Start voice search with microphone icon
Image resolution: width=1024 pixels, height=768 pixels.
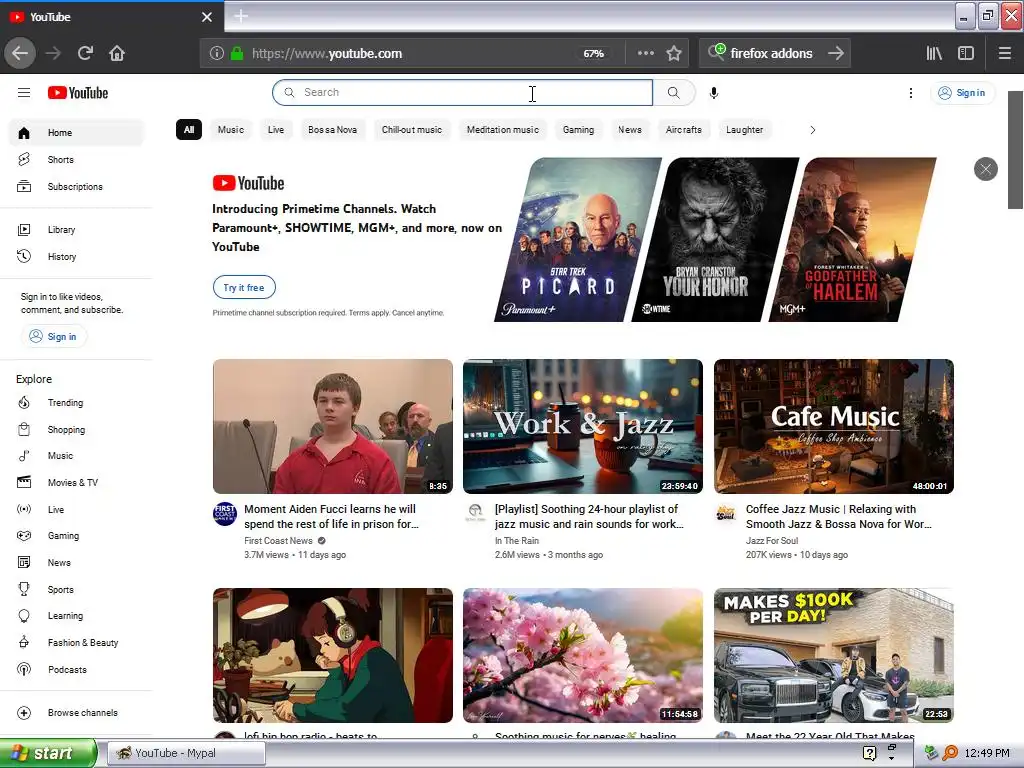(x=714, y=93)
